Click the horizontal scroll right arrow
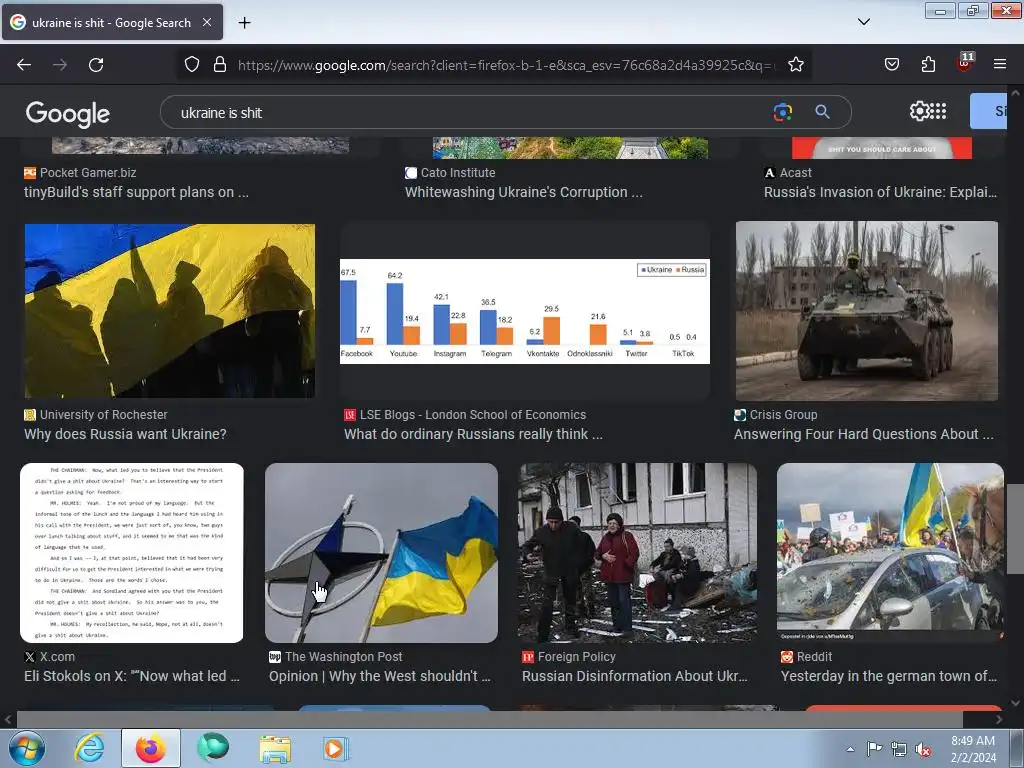 coord(999,720)
